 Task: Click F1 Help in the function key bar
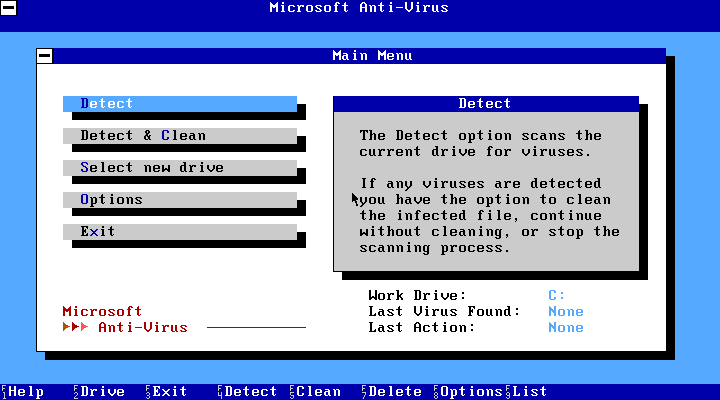(24, 392)
